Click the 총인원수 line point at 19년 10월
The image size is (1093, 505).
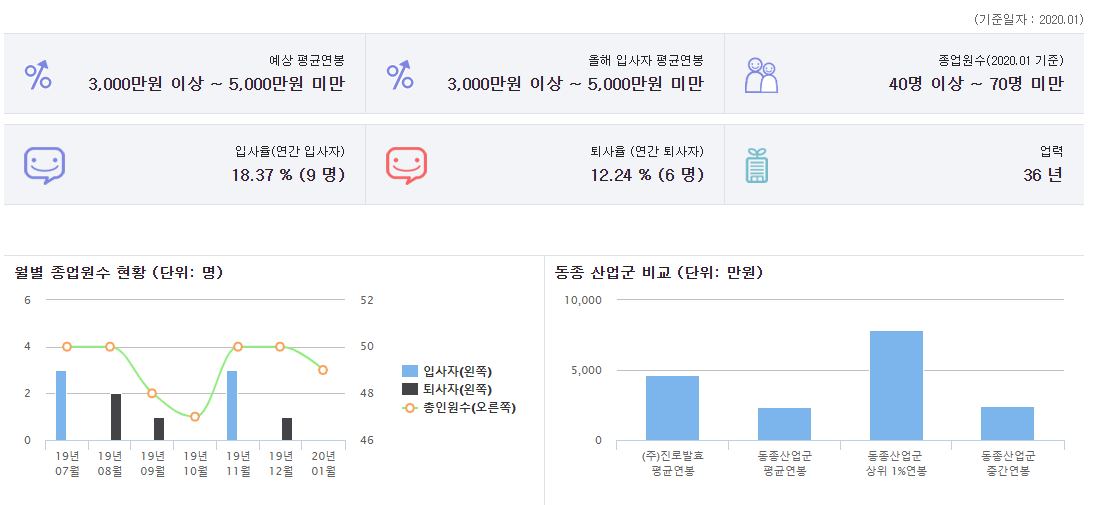[195, 417]
